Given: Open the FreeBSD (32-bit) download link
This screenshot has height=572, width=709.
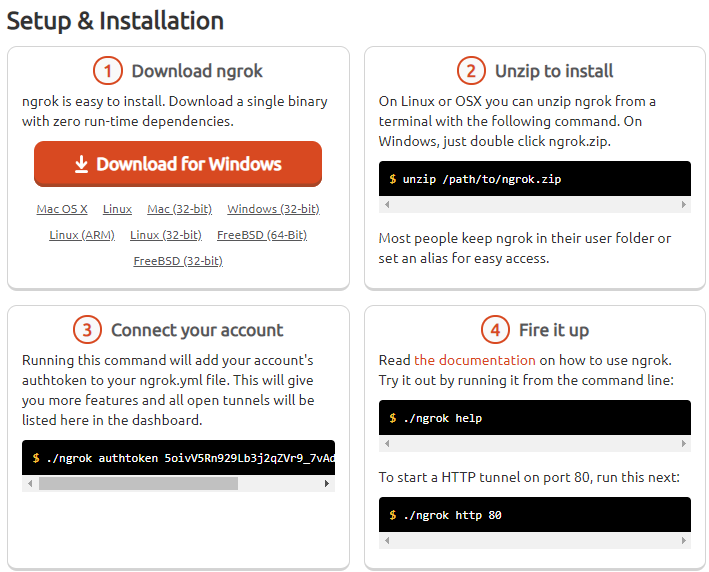Looking at the screenshot, I should tap(178, 261).
